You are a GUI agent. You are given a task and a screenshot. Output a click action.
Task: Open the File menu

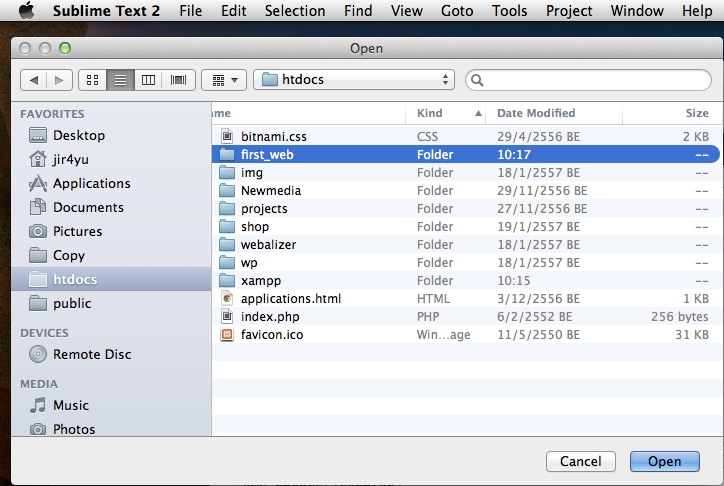[191, 11]
